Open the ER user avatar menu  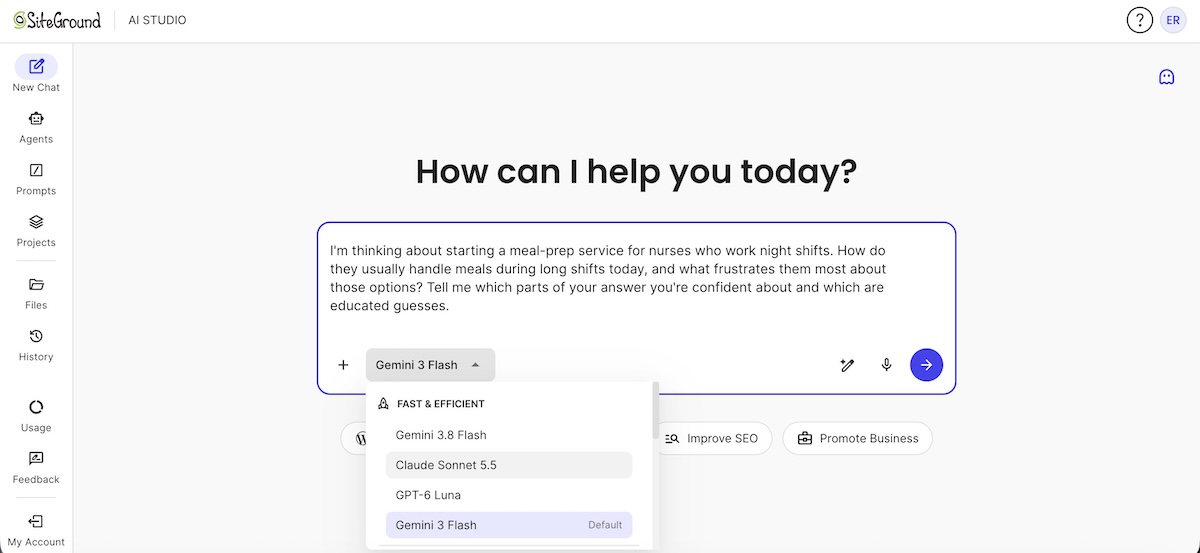click(1173, 20)
